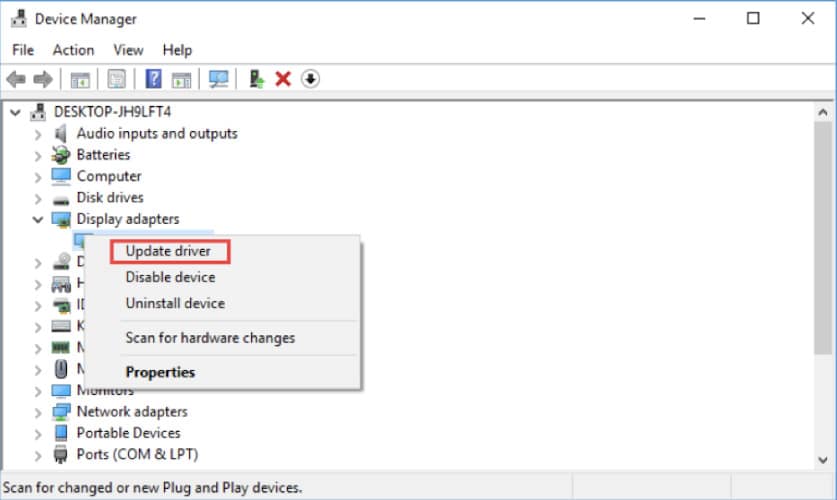
Task: Click the Network adapters category icon
Action: [x=61, y=411]
